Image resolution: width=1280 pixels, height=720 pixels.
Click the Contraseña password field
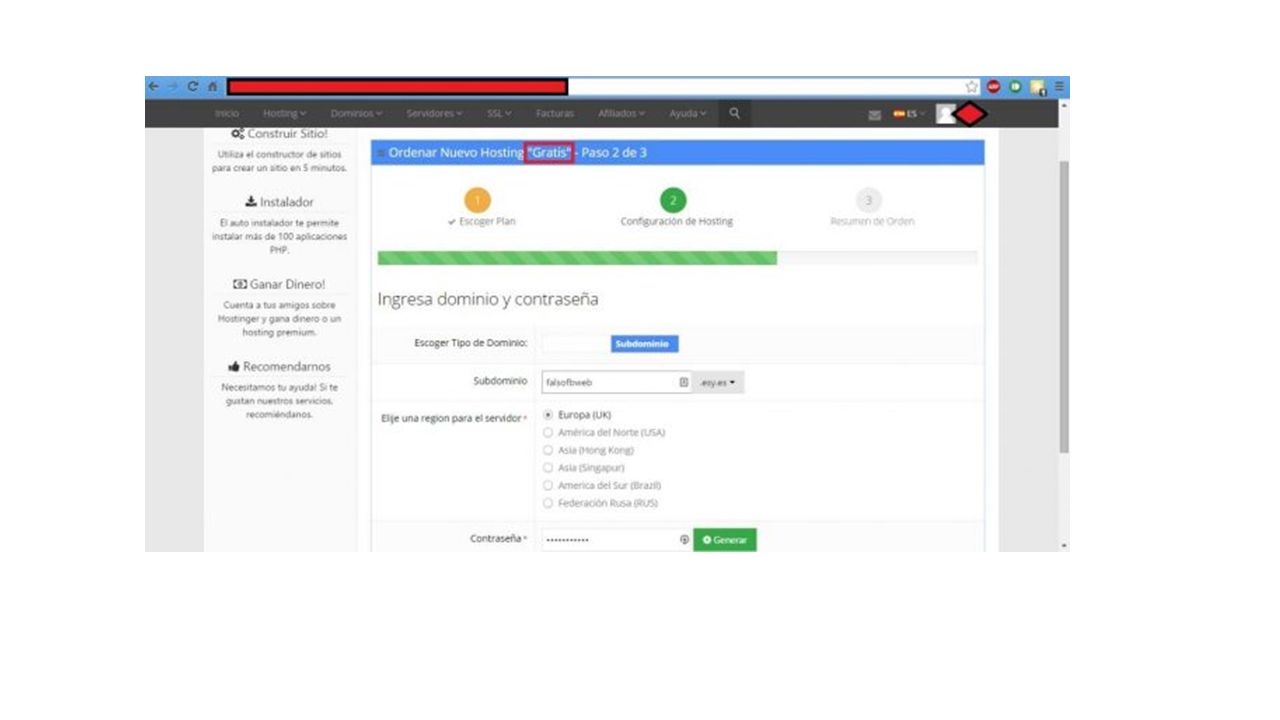617,540
